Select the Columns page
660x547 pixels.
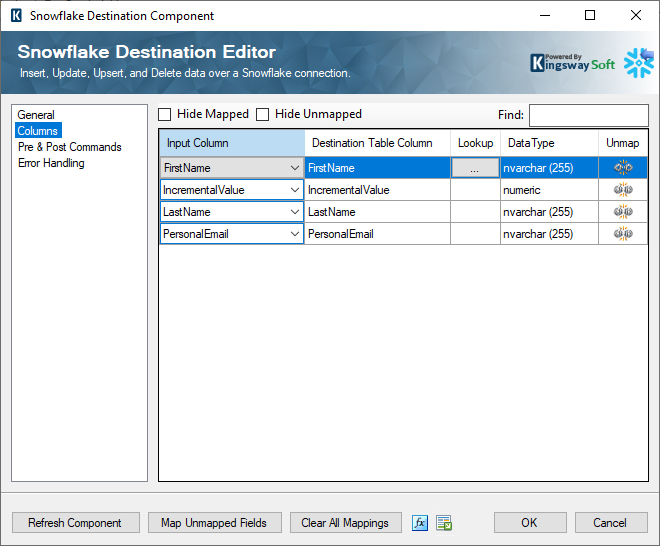(x=38, y=131)
